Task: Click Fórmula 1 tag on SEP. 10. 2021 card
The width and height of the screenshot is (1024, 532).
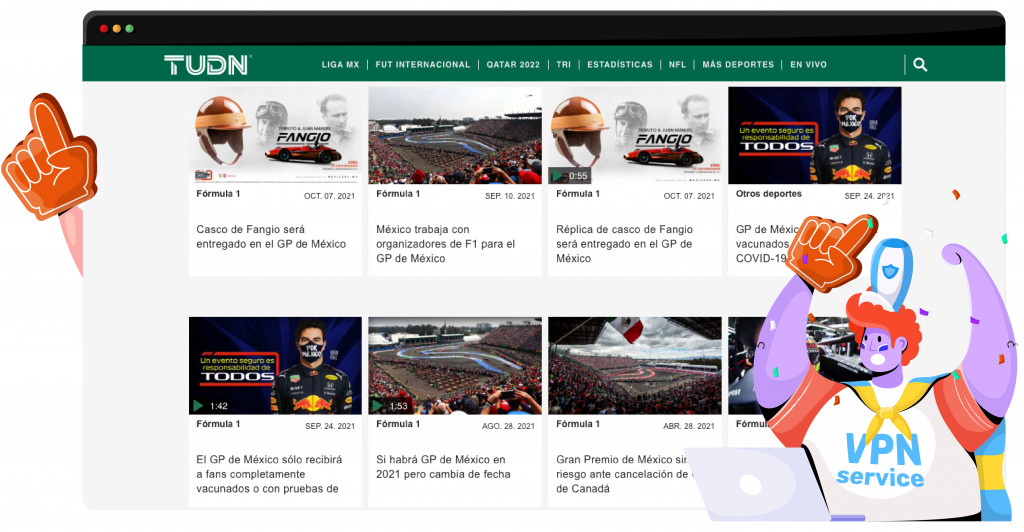Action: click(x=398, y=194)
